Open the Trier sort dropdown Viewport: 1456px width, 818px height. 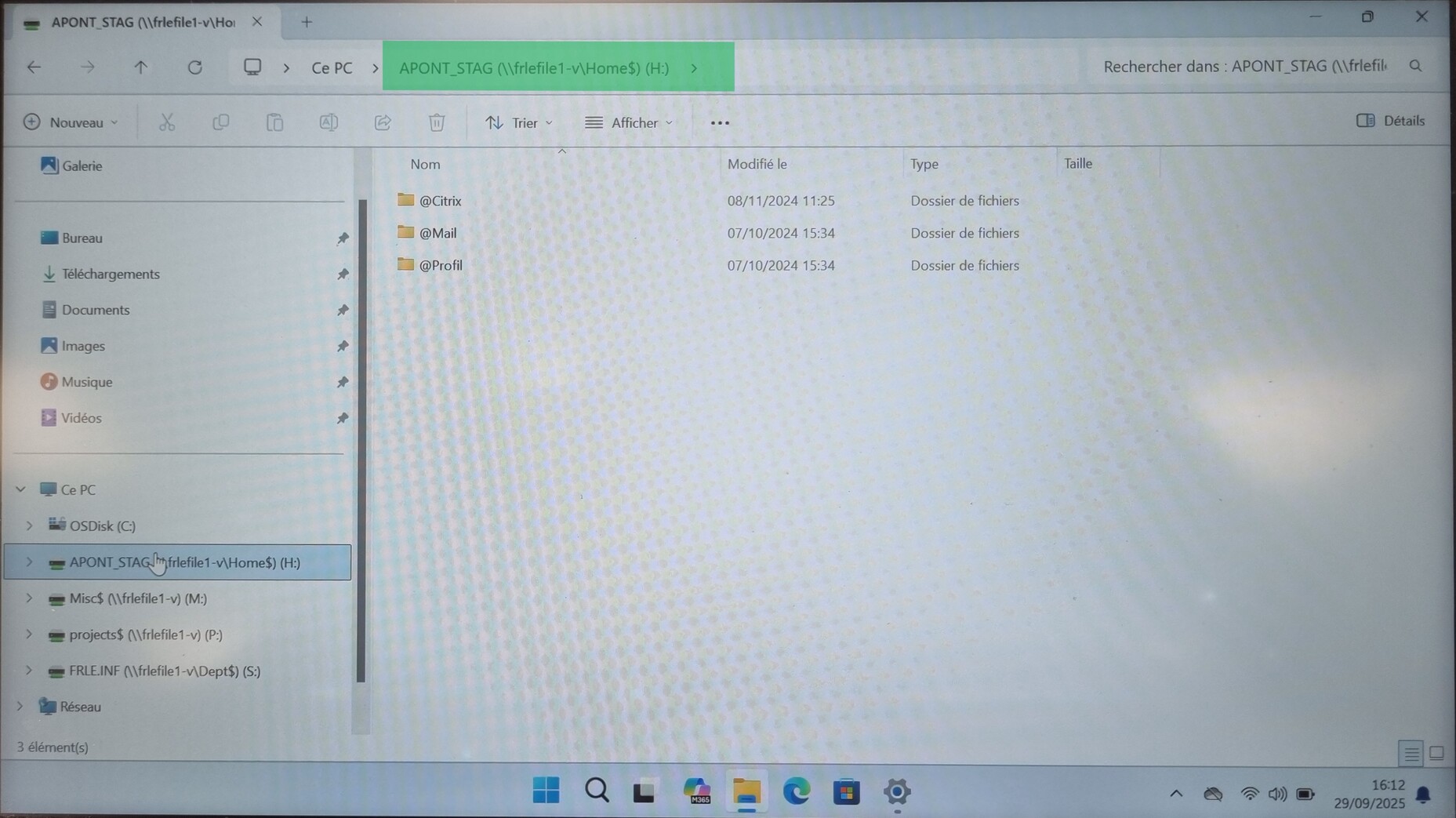[519, 123]
